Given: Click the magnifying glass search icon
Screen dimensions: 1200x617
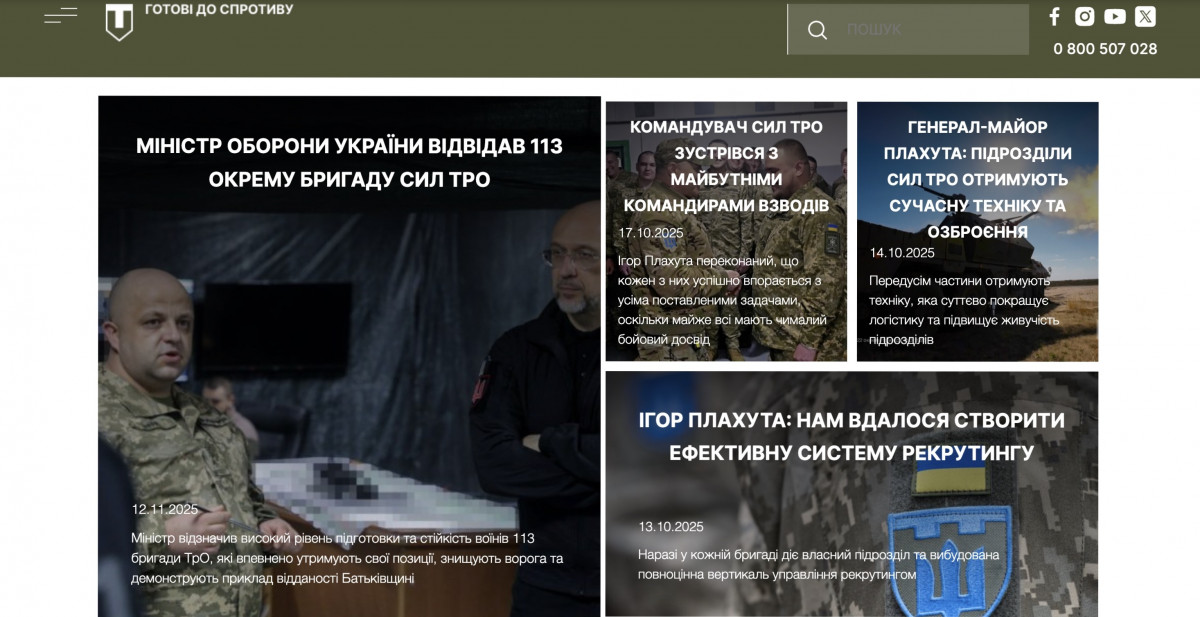Looking at the screenshot, I should (817, 30).
